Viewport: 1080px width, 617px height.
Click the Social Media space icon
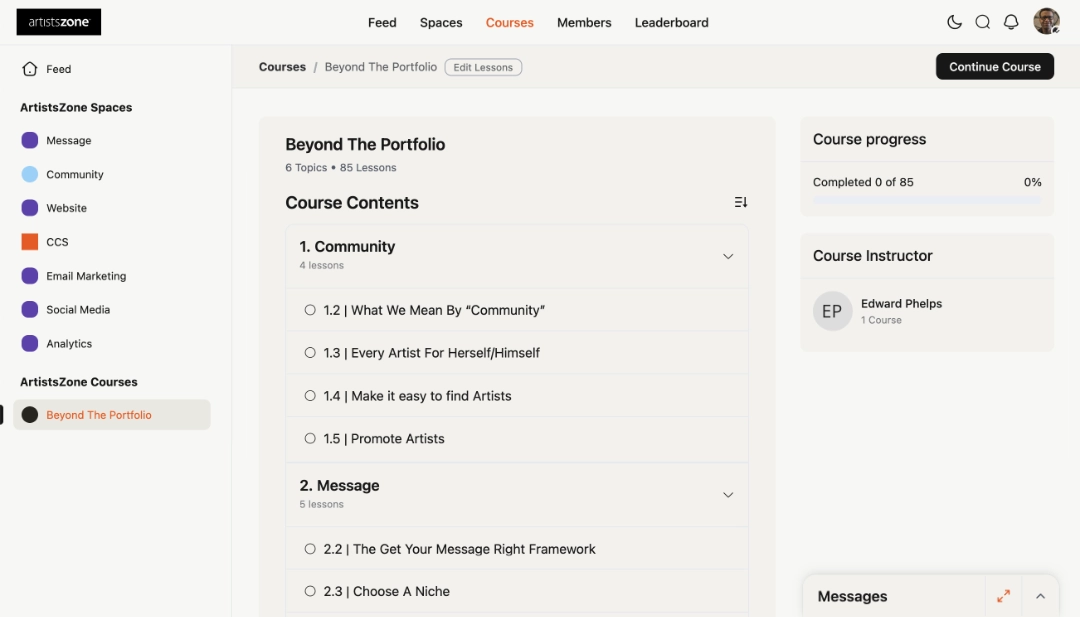tap(30, 309)
